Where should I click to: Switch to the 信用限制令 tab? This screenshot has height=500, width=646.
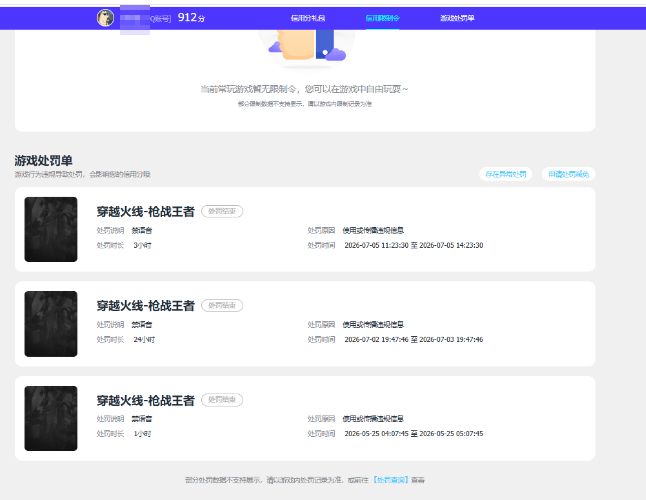382,18
